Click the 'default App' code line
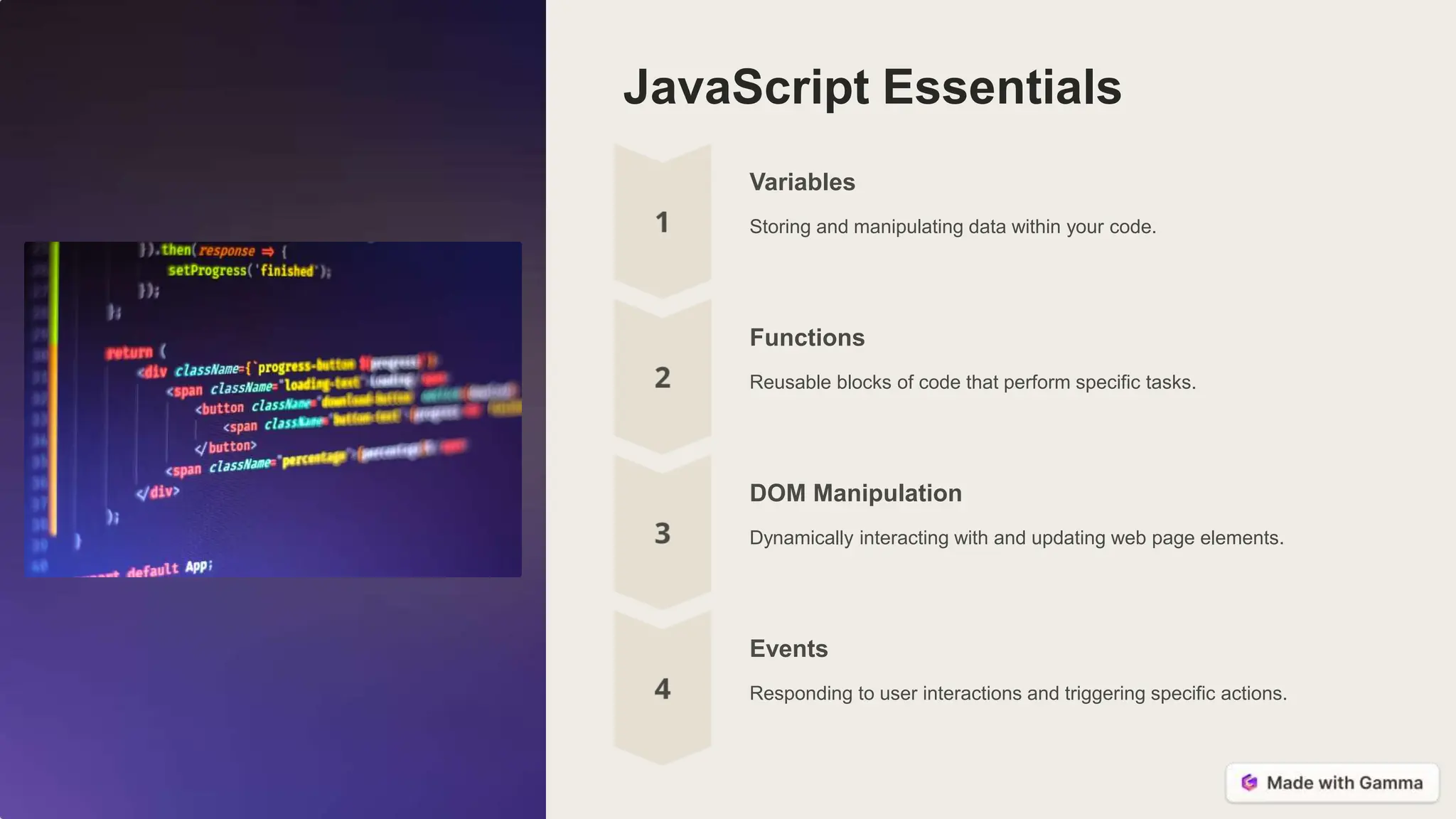The width and height of the screenshot is (1456, 819). tap(169, 569)
